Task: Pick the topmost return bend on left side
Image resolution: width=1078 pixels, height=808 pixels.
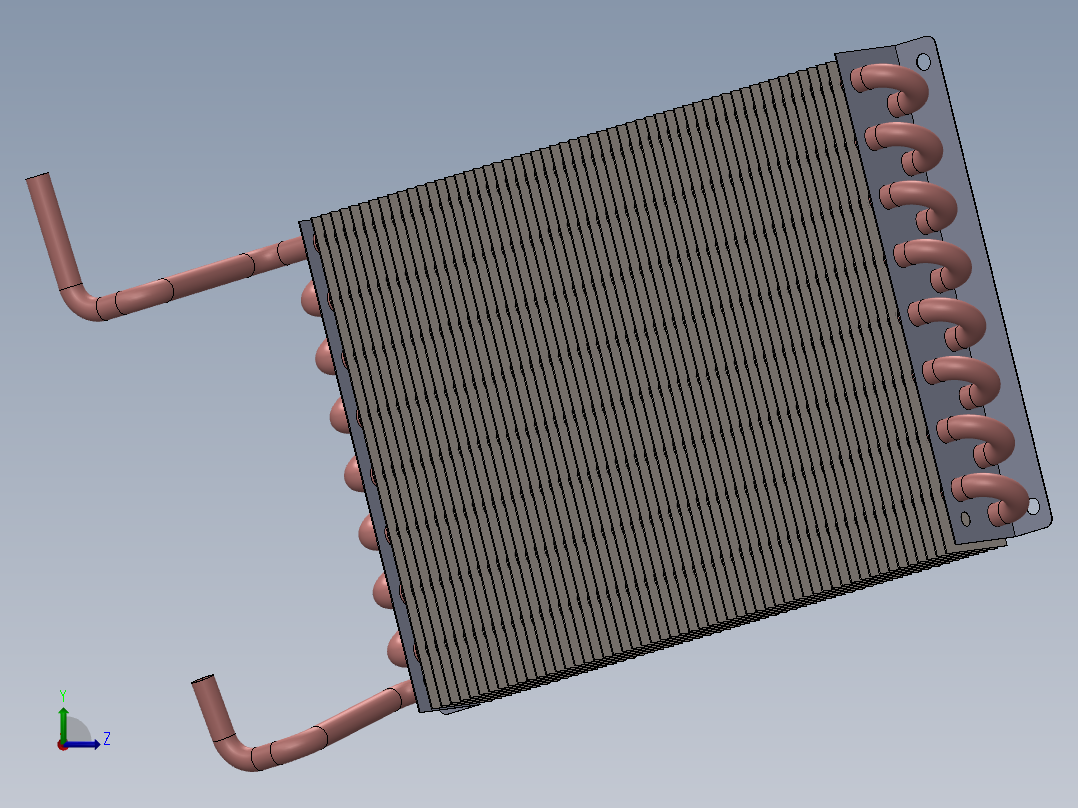Action: coord(311,299)
